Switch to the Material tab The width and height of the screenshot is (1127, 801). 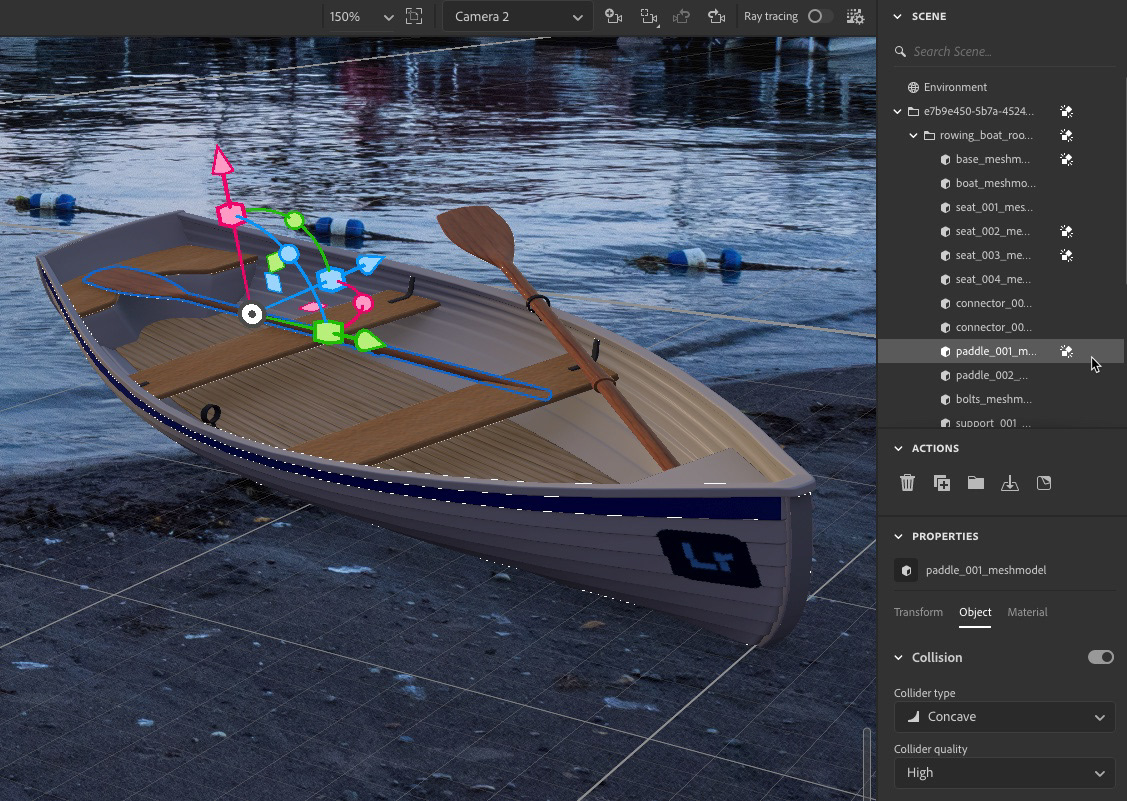point(1027,612)
